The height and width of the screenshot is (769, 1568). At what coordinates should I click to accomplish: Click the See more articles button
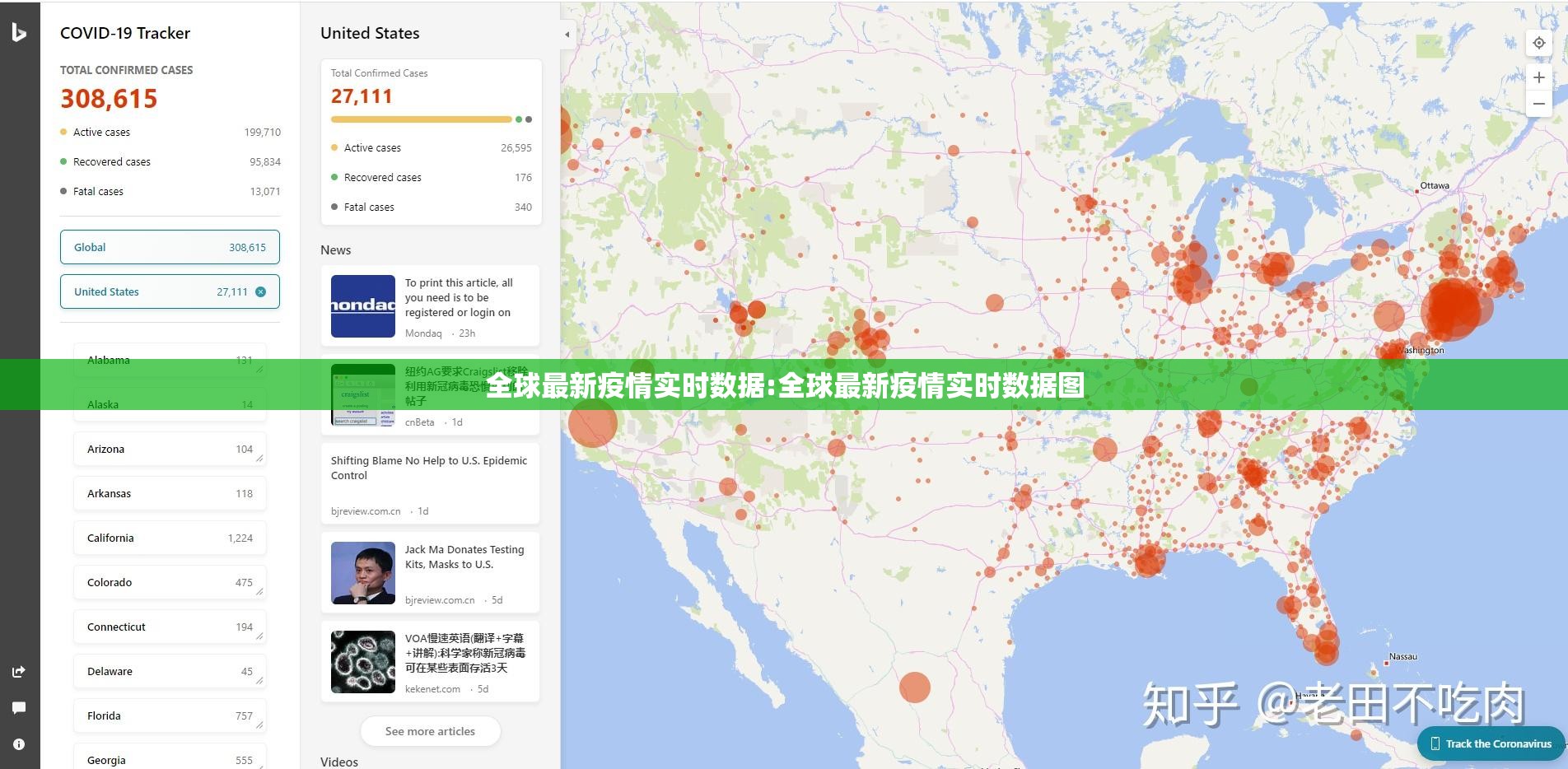click(430, 731)
